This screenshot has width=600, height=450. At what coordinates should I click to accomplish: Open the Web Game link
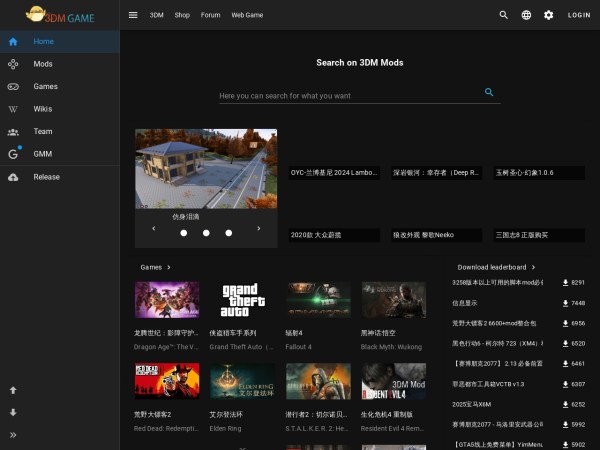tap(247, 15)
